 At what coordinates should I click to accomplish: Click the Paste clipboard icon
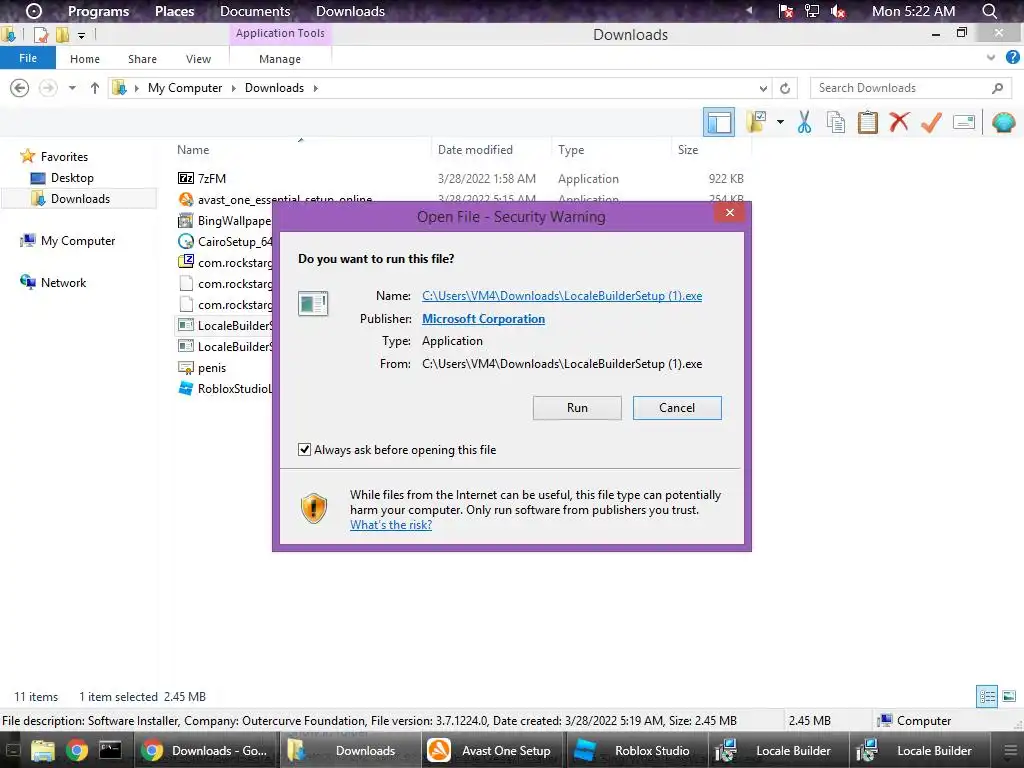867,122
